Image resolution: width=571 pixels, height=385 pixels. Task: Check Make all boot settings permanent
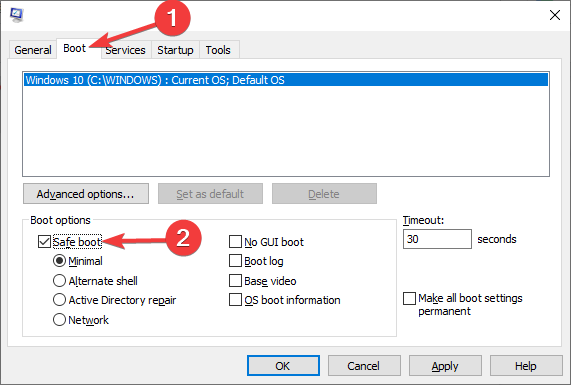click(409, 298)
